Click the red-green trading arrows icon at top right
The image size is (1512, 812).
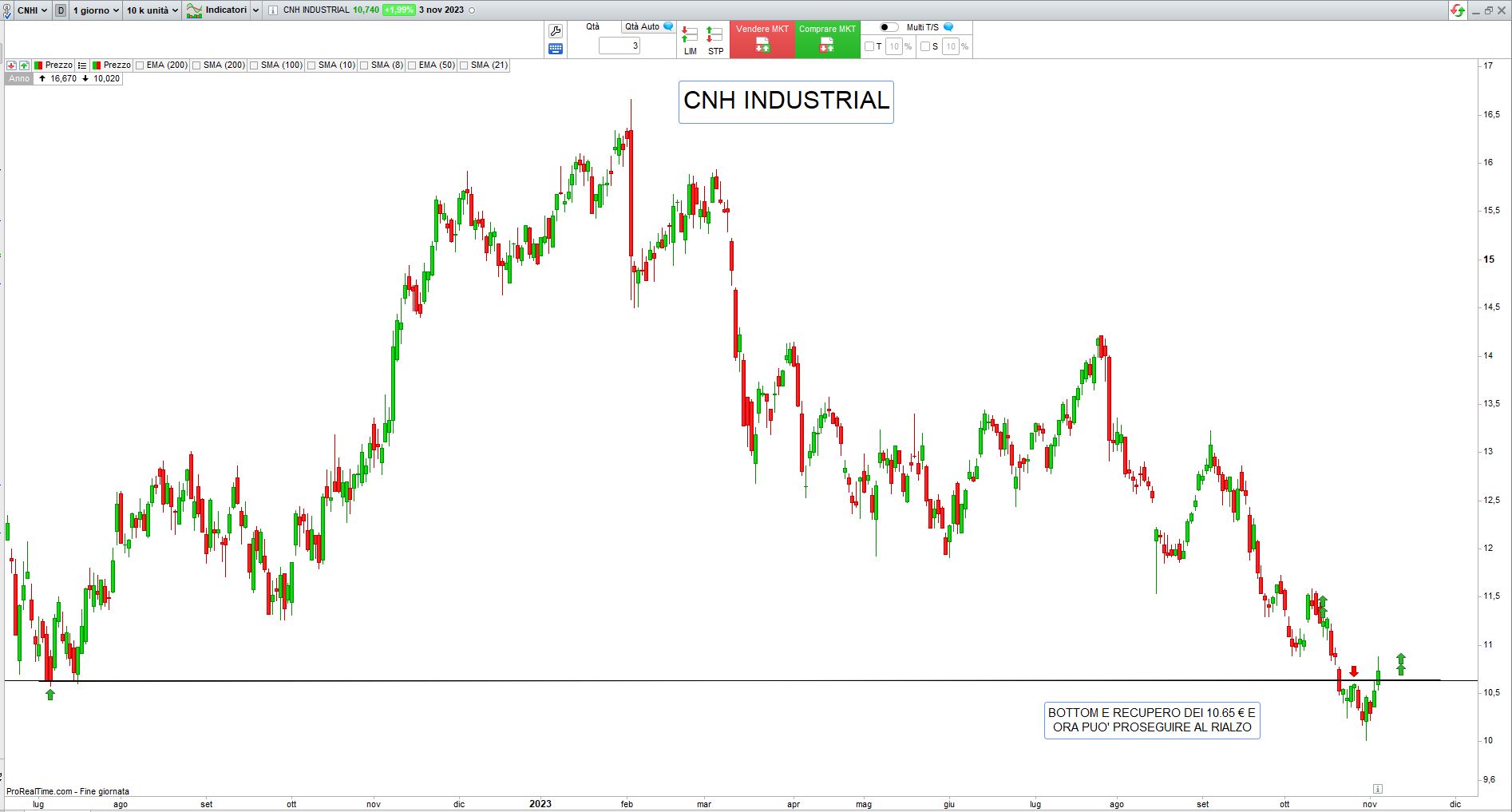click(x=1458, y=10)
